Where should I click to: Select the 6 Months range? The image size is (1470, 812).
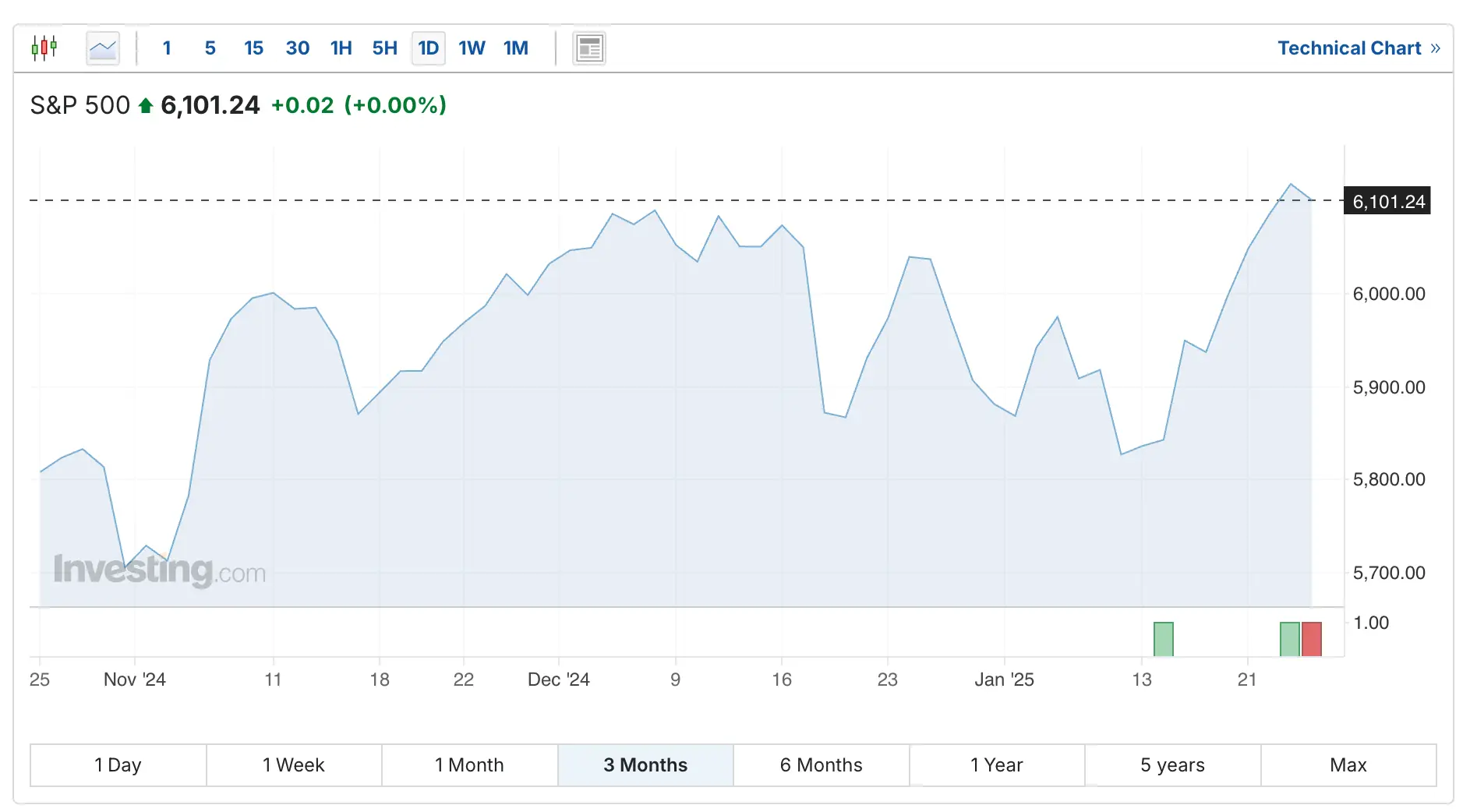pos(821,765)
